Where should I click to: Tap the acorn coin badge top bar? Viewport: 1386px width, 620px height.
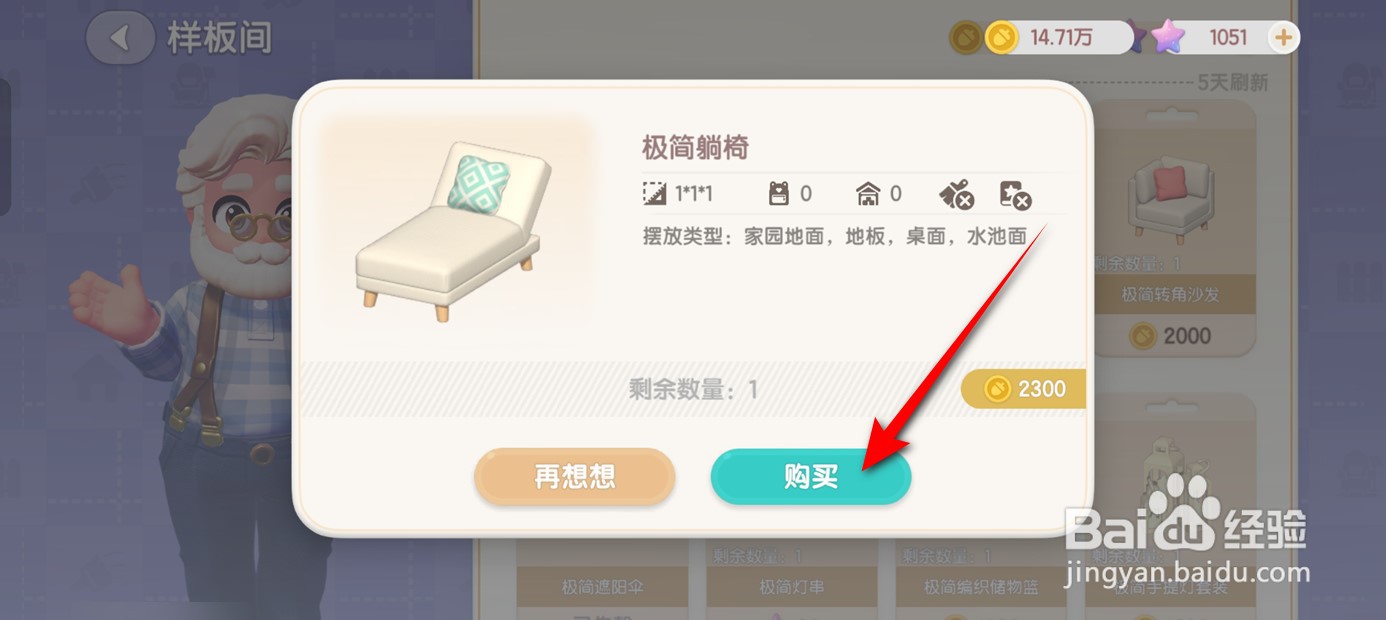[966, 38]
